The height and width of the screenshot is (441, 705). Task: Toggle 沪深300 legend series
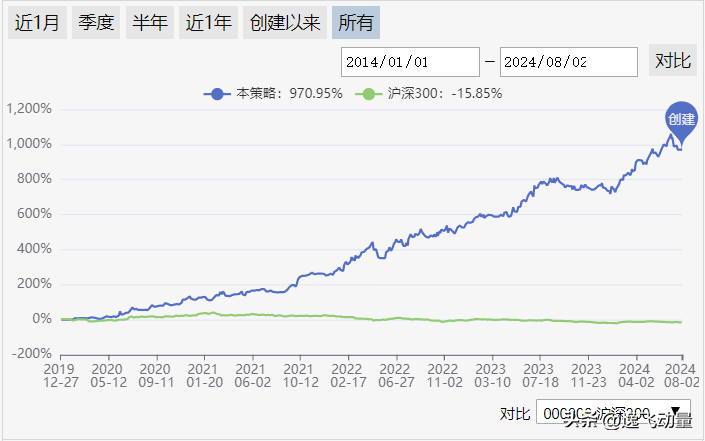pyautogui.click(x=428, y=94)
